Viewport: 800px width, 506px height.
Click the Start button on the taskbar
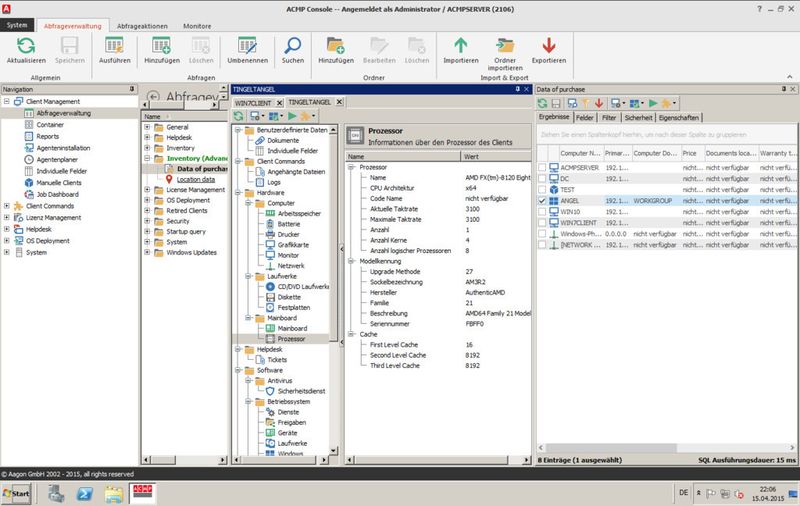(16, 494)
